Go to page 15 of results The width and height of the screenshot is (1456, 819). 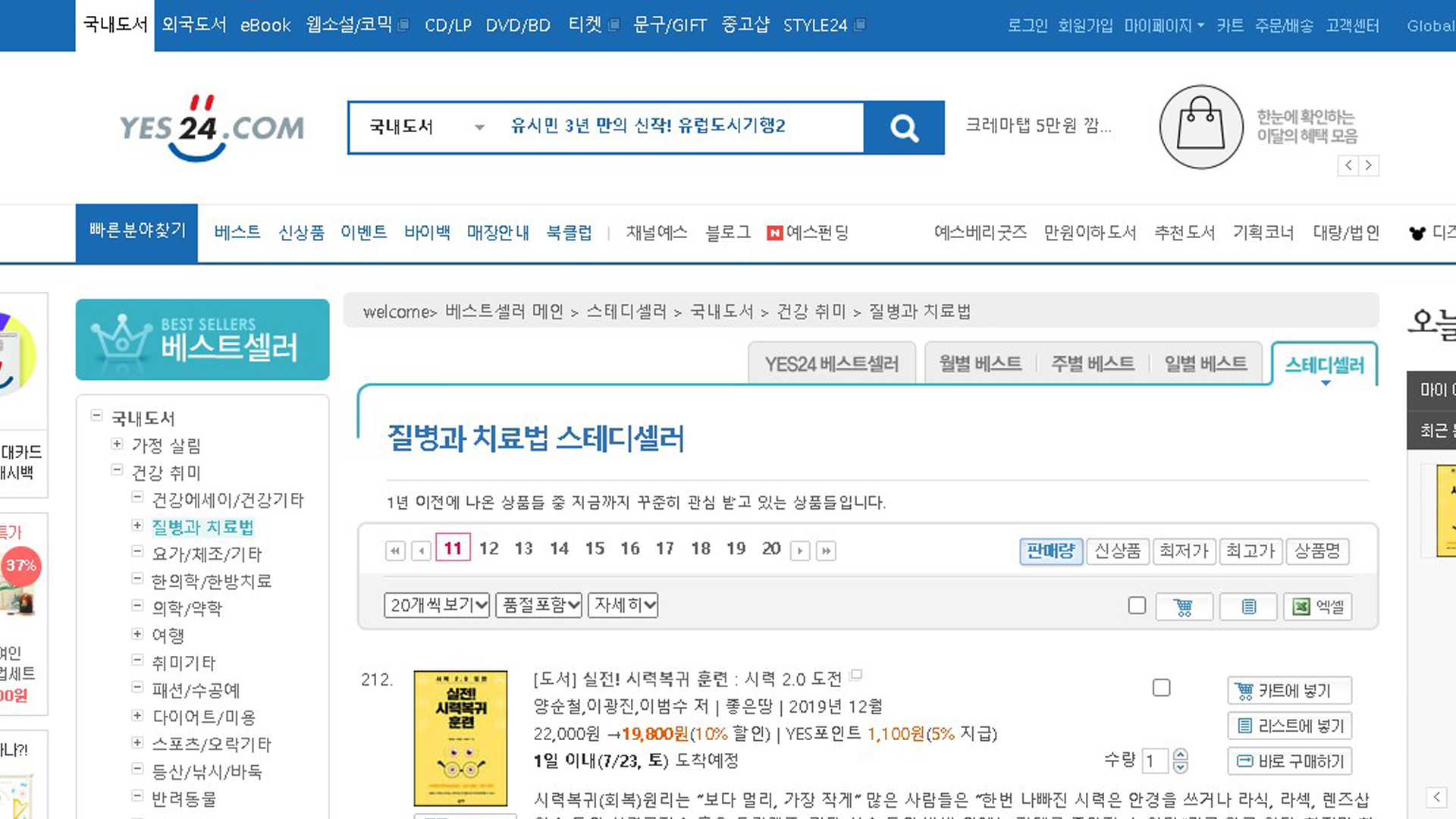(595, 548)
